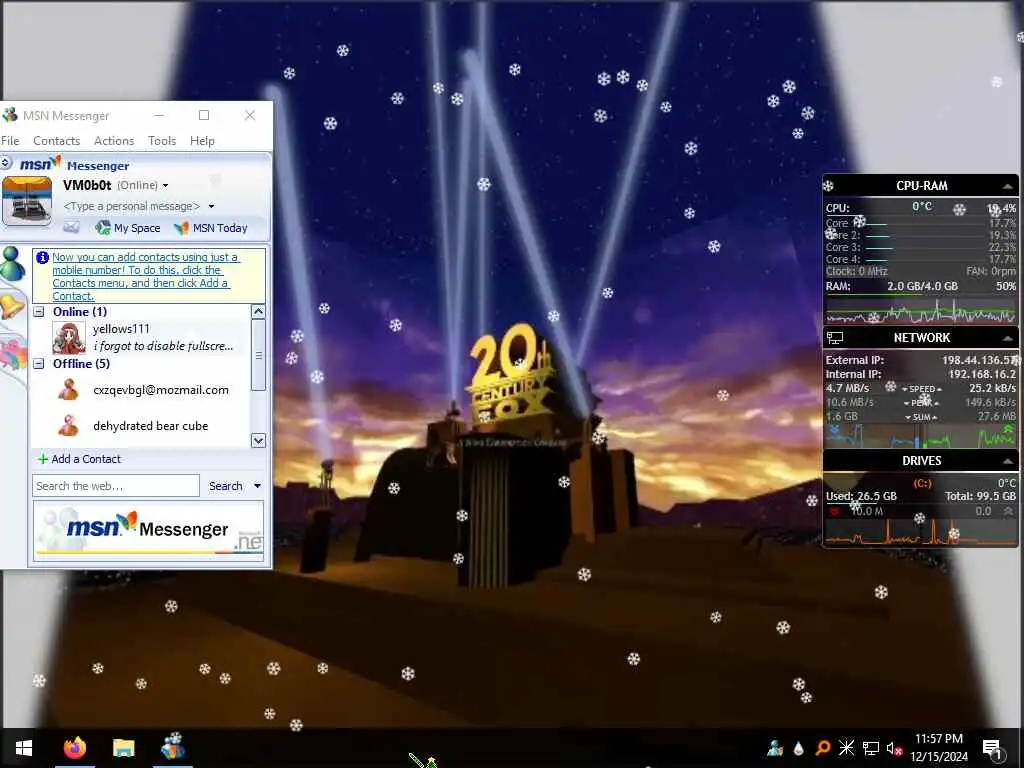
Task: Click the contact list scrollbar thumb
Action: [258, 355]
